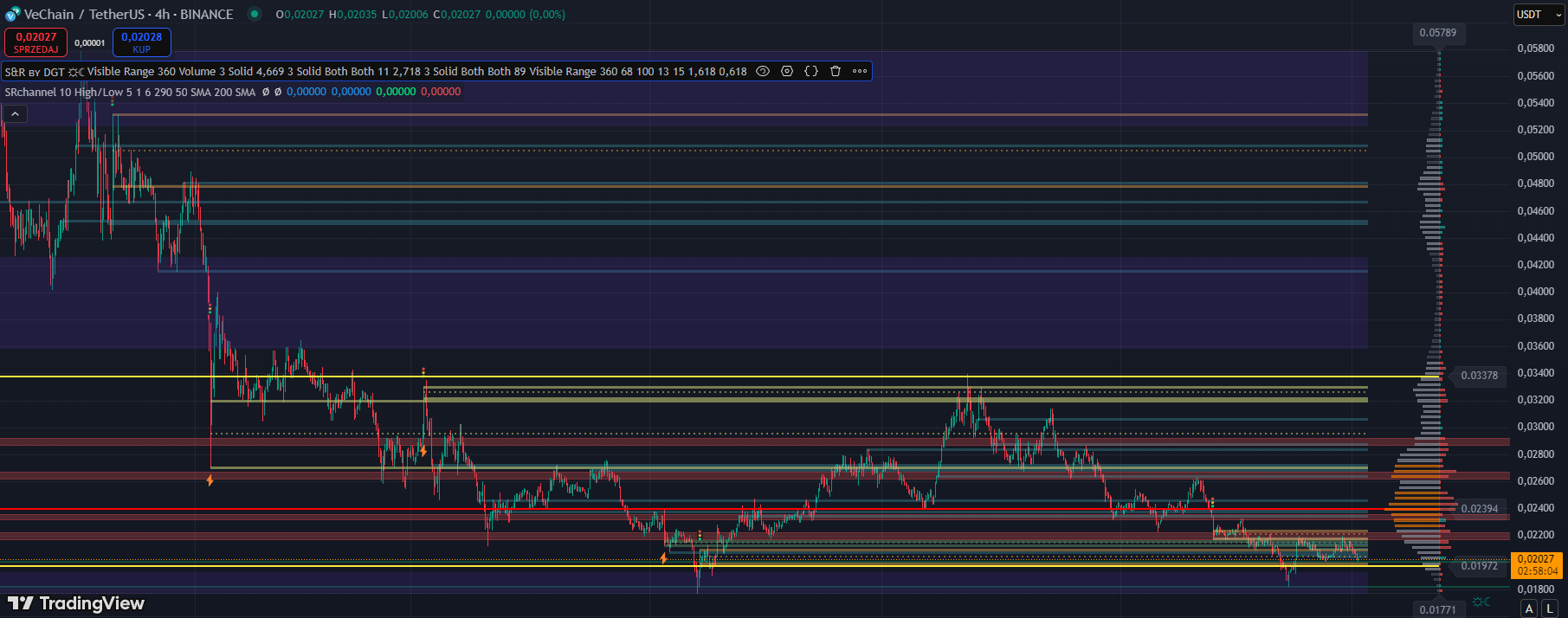The width and height of the screenshot is (1568, 618).
Task: View S&R by DGT source code
Action: click(811, 72)
